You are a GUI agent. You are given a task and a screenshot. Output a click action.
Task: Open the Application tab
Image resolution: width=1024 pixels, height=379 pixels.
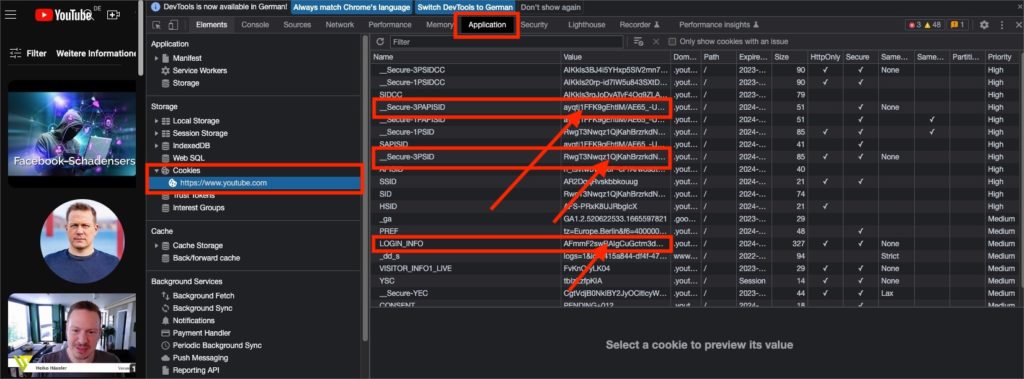(487, 25)
